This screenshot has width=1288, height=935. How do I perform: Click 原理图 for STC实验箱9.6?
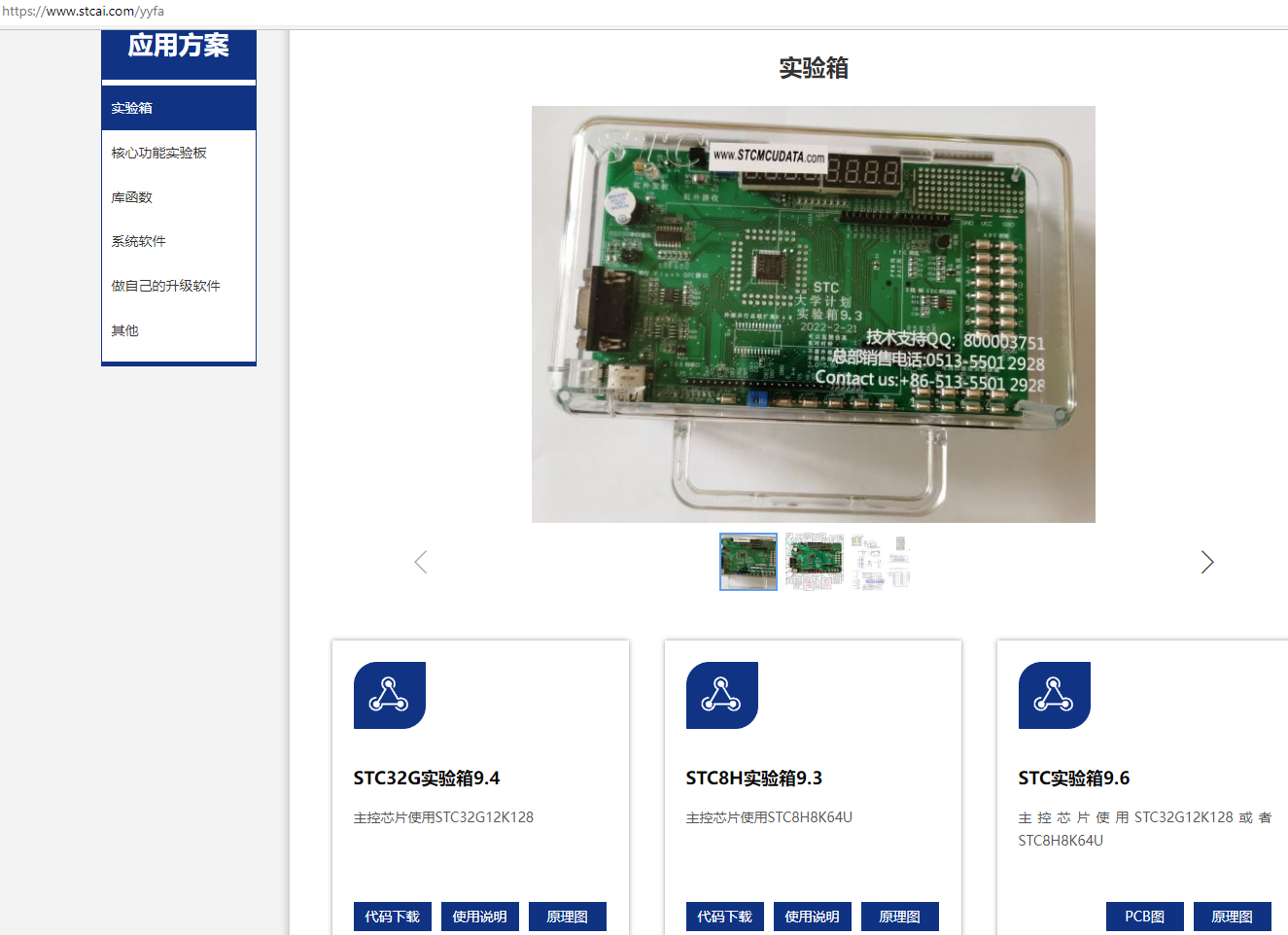click(x=1233, y=917)
